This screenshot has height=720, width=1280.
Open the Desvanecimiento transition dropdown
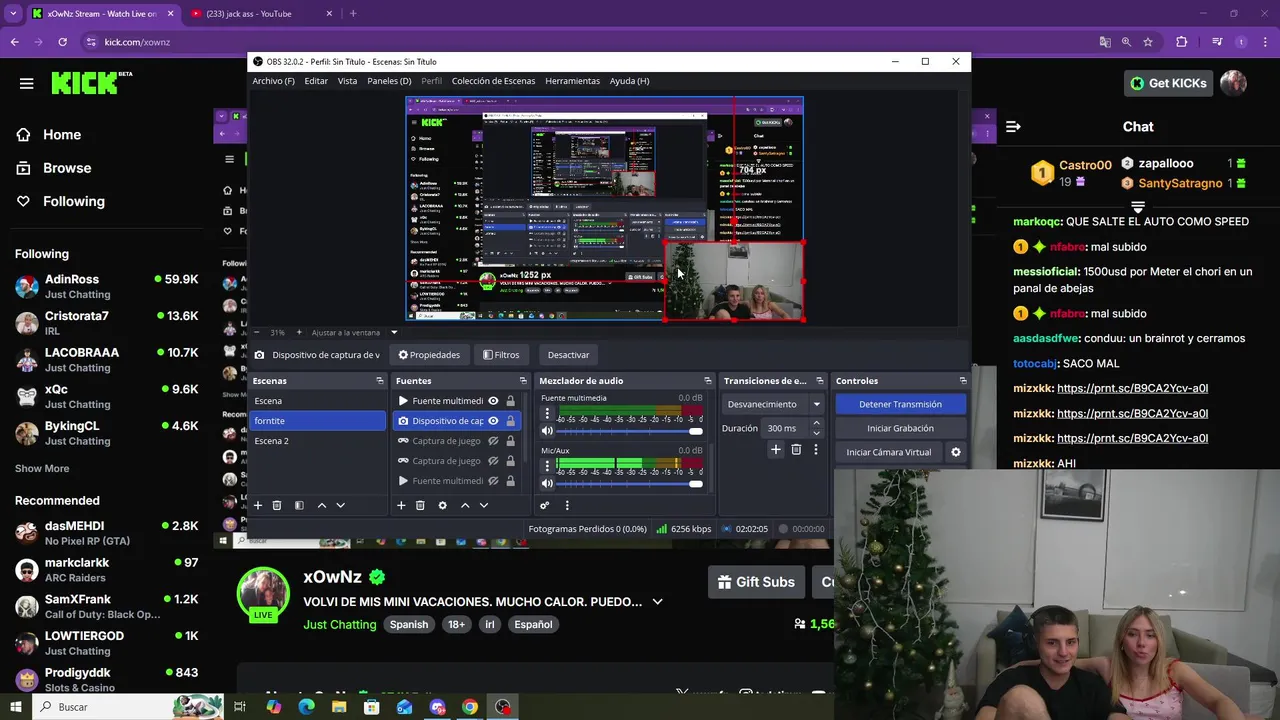773,404
